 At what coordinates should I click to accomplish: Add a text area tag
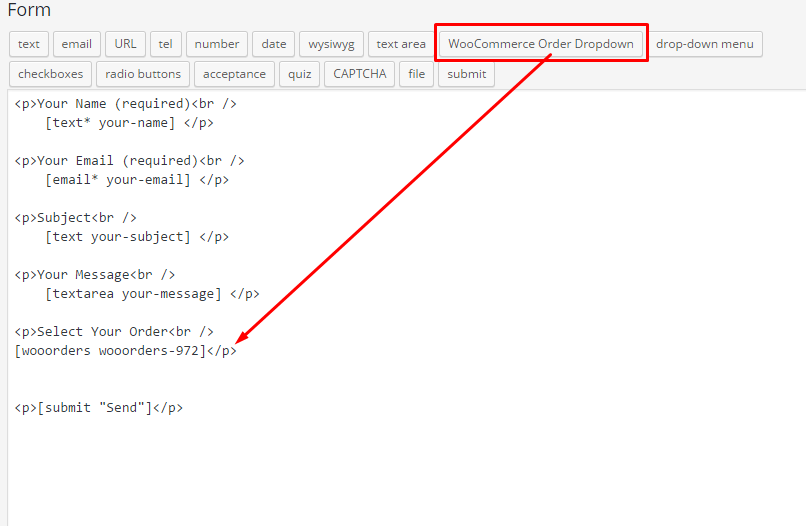[x=400, y=44]
